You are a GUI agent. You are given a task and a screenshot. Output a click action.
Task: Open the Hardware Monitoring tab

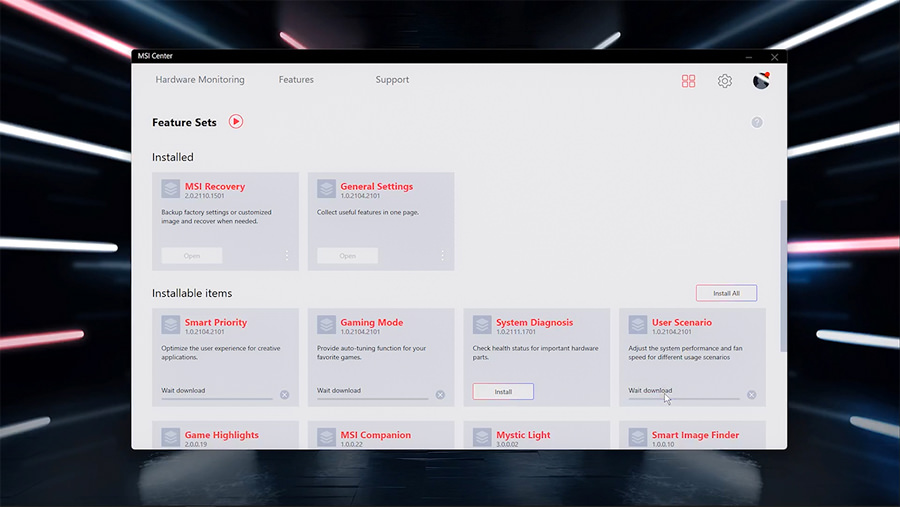(200, 80)
